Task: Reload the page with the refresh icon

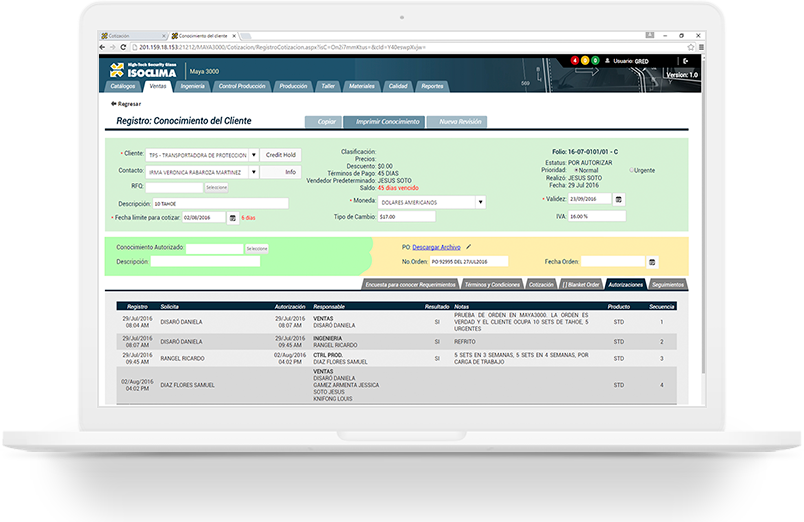Action: (x=123, y=47)
